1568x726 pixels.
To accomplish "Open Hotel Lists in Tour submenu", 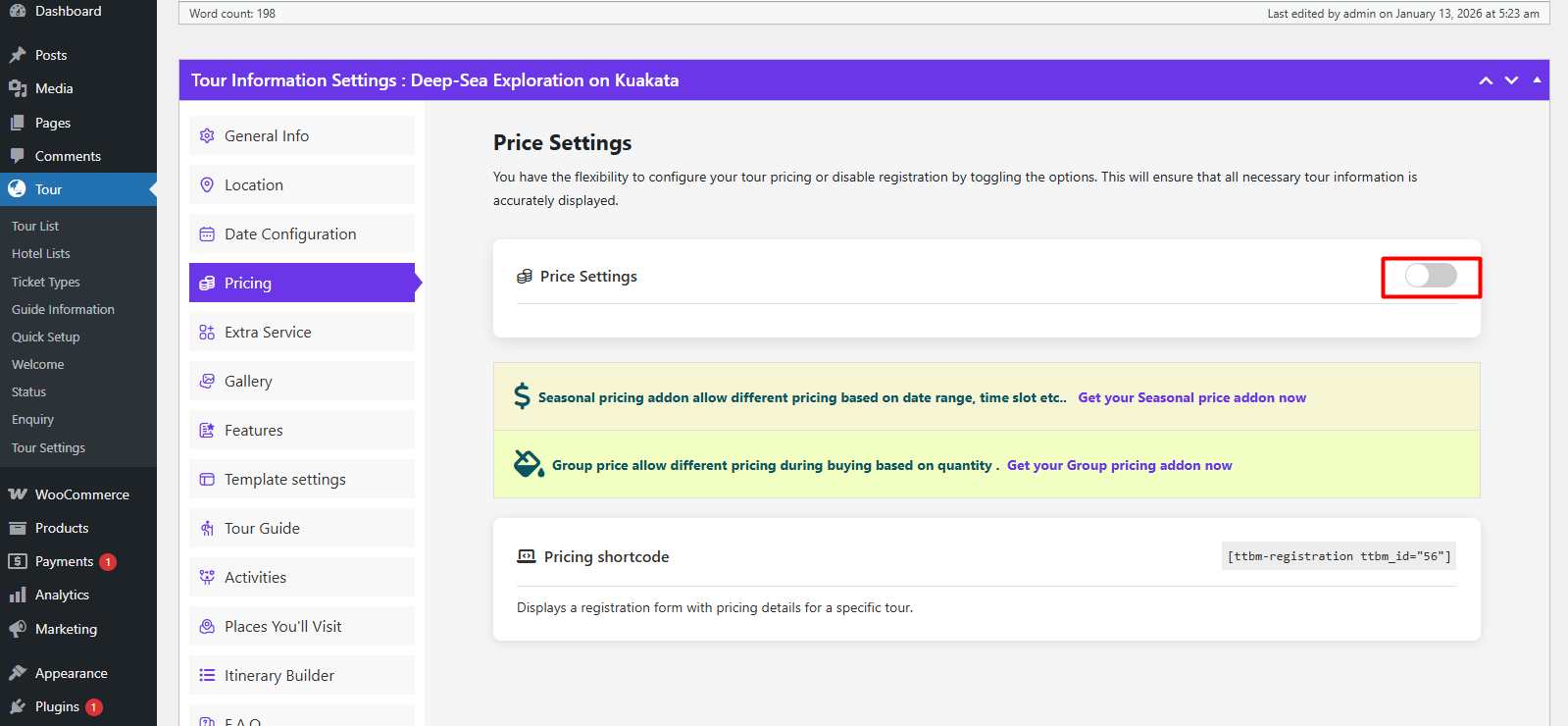I will coord(41,254).
